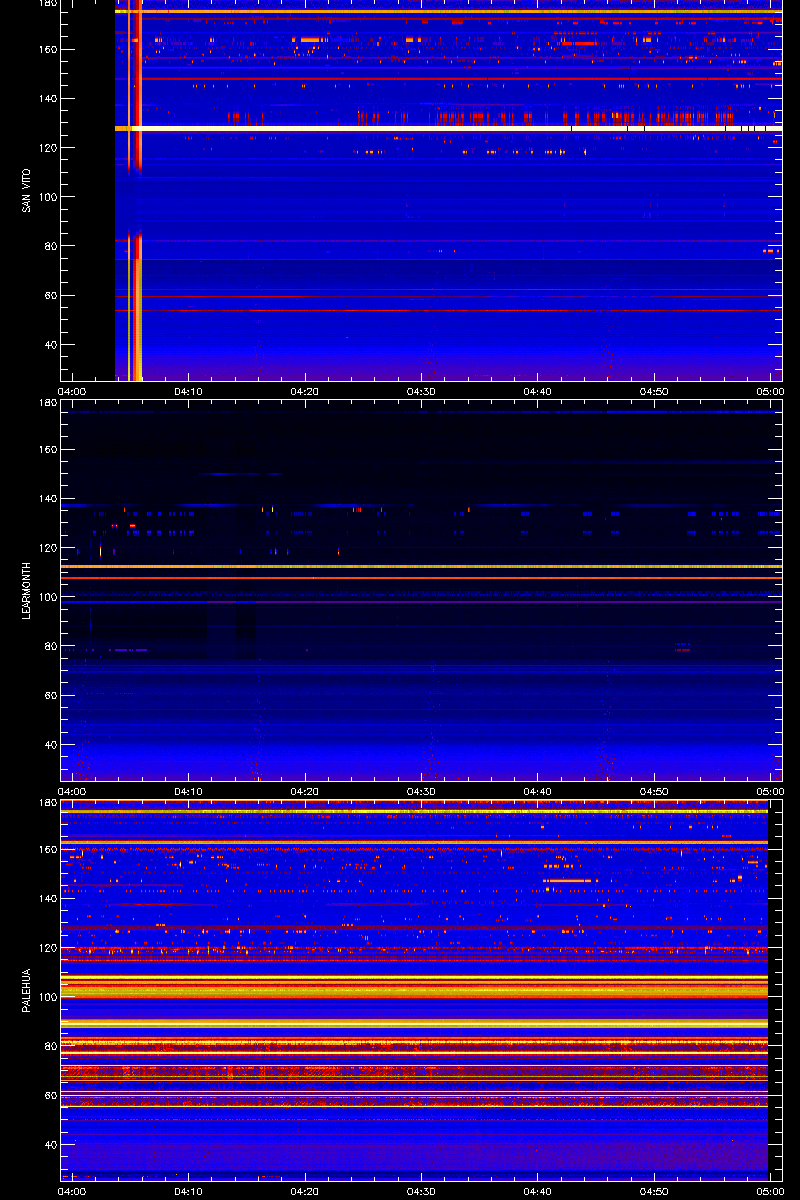Select the 120 tick on Learmonth axis
Viewport: 800px width, 1200px height.
pyautogui.click(x=47, y=548)
